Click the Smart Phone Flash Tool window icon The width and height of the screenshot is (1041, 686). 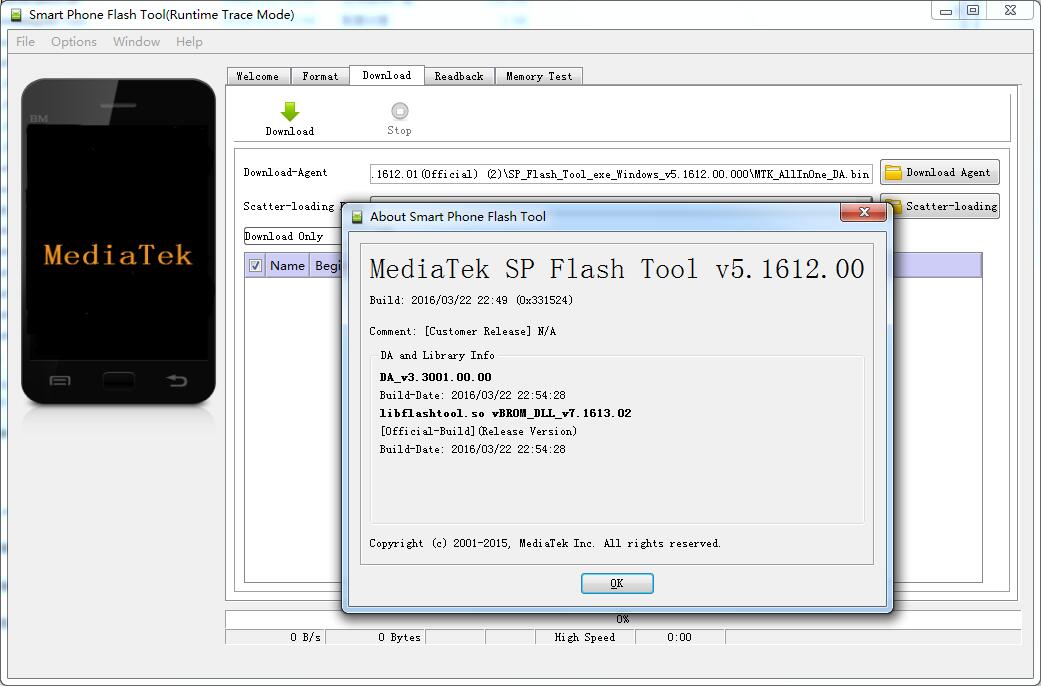click(17, 14)
